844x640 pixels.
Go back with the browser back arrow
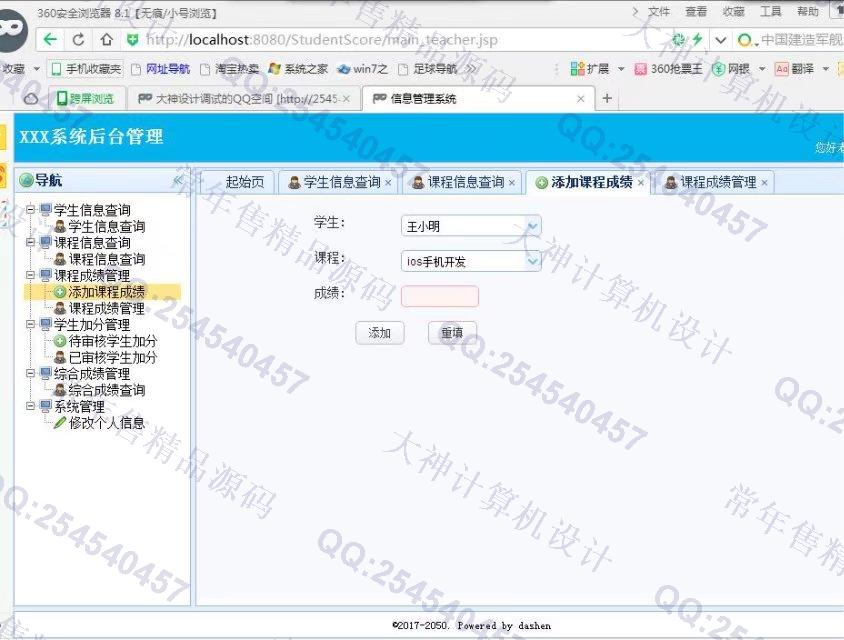[50, 39]
